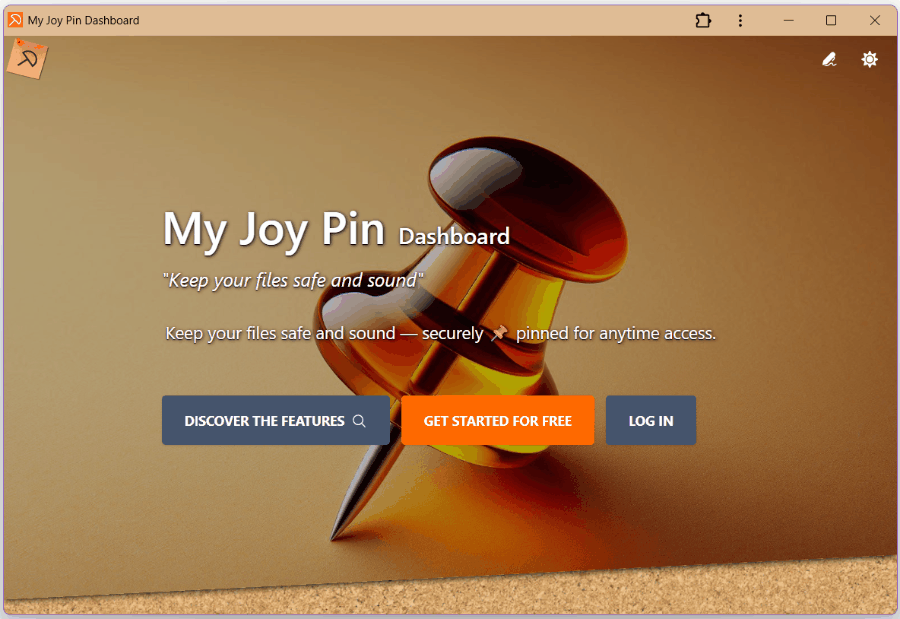Image resolution: width=900 pixels, height=619 pixels.
Task: Select Discover the Features button
Action: [276, 420]
